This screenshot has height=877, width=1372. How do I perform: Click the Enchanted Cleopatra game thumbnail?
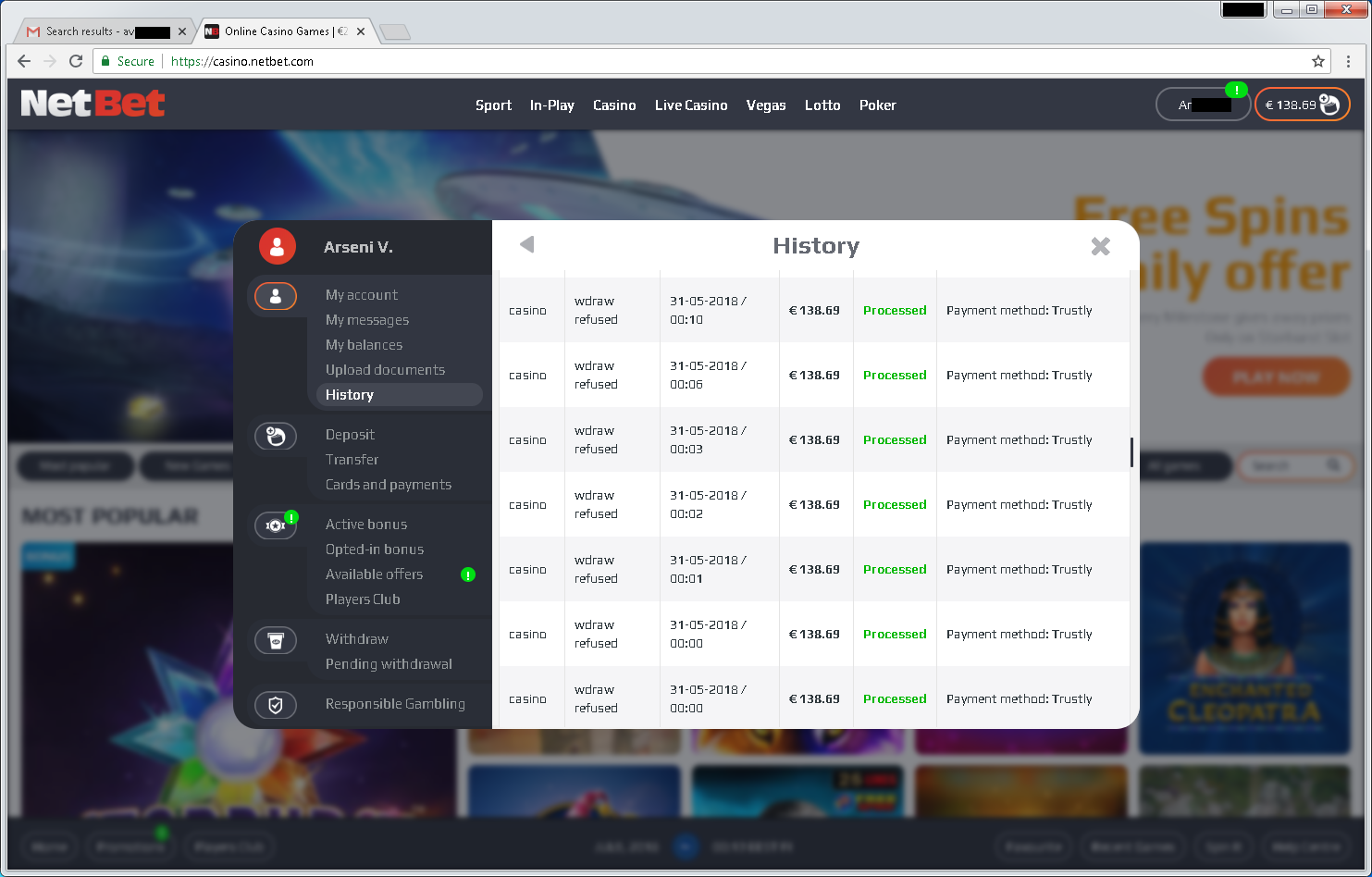pyautogui.click(x=1244, y=648)
